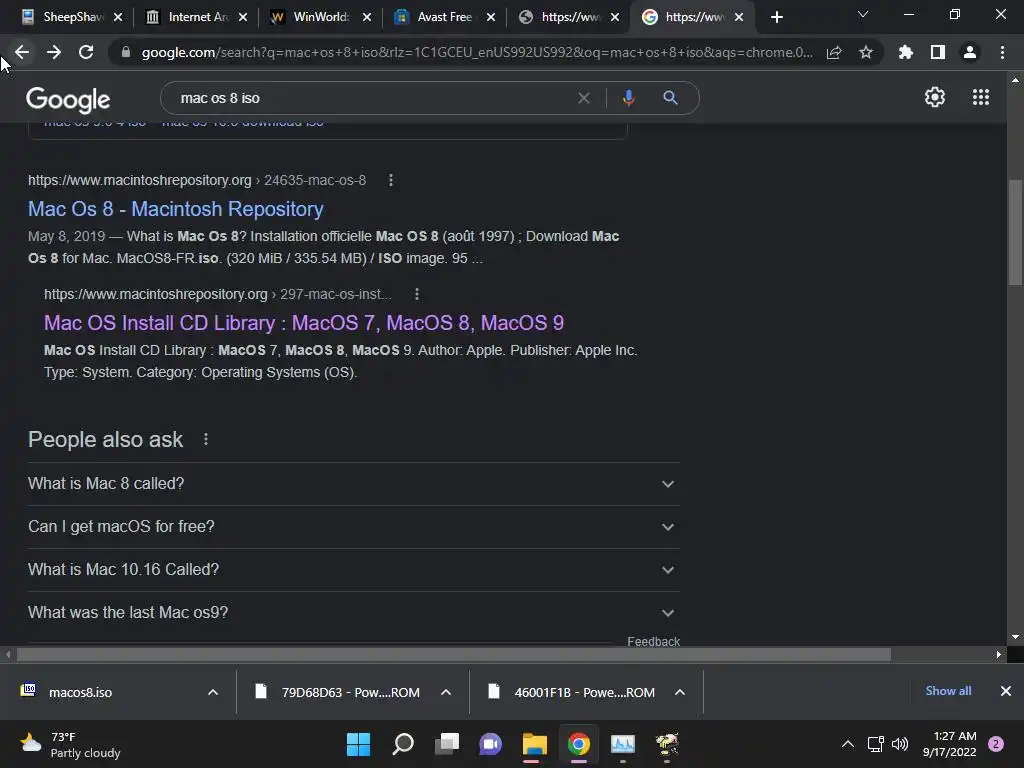Open taskbar Search
1024x768 pixels.
tap(403, 744)
